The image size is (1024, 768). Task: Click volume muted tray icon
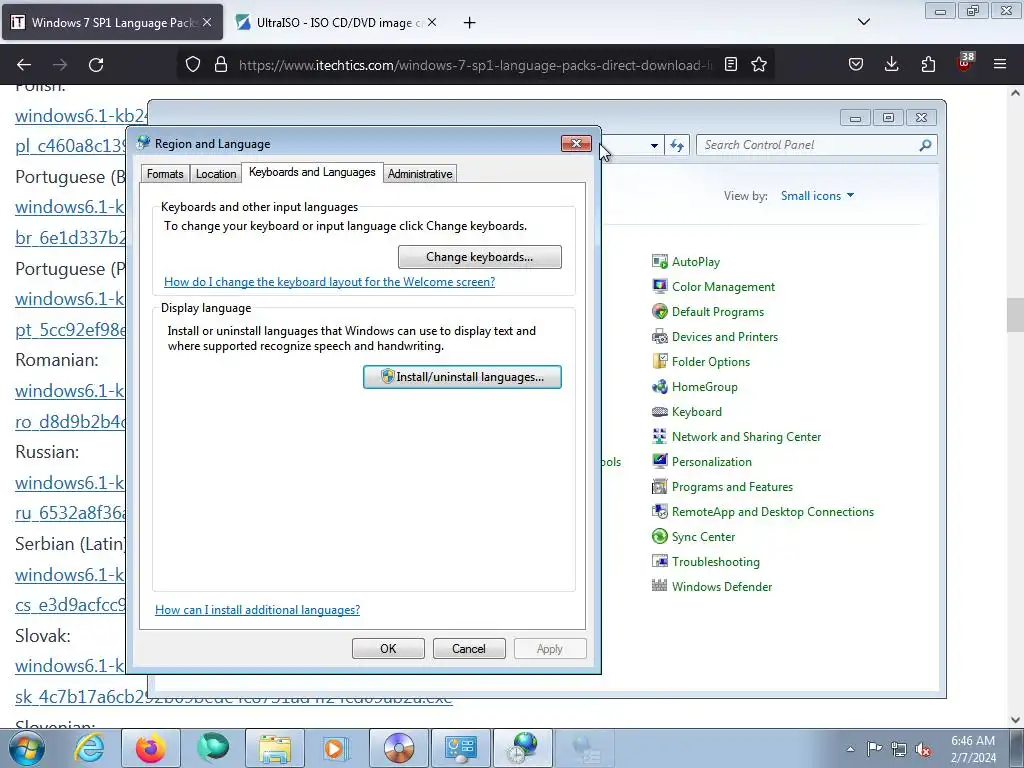(x=923, y=749)
